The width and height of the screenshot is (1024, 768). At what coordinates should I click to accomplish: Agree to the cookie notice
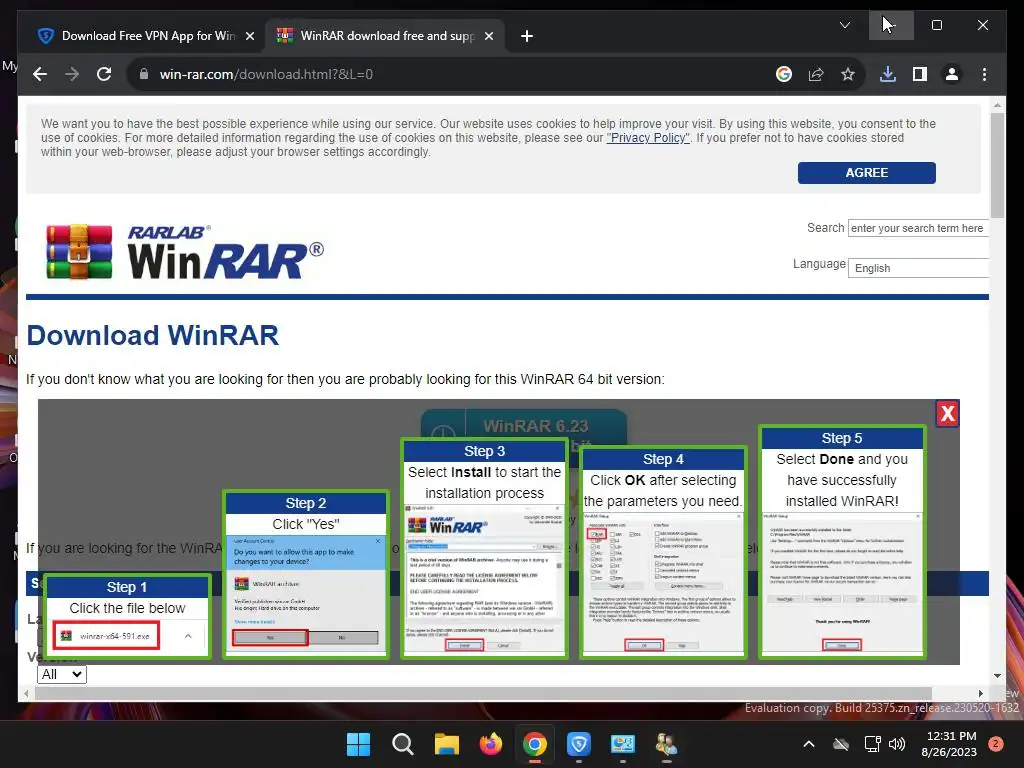pos(867,172)
